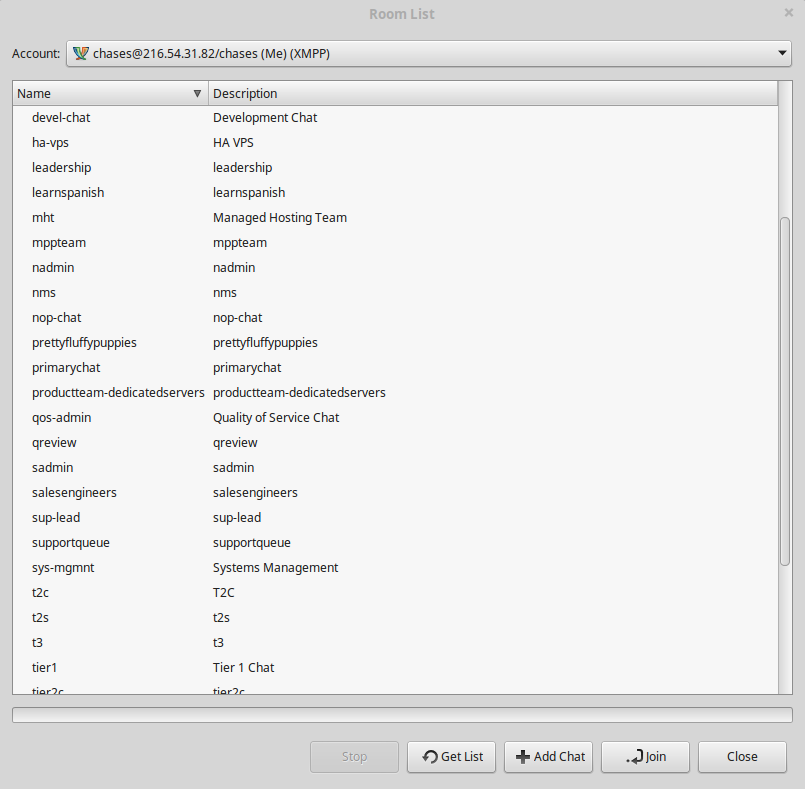This screenshot has height=789, width=805.
Task: Click the Description column header
Action: pos(492,93)
